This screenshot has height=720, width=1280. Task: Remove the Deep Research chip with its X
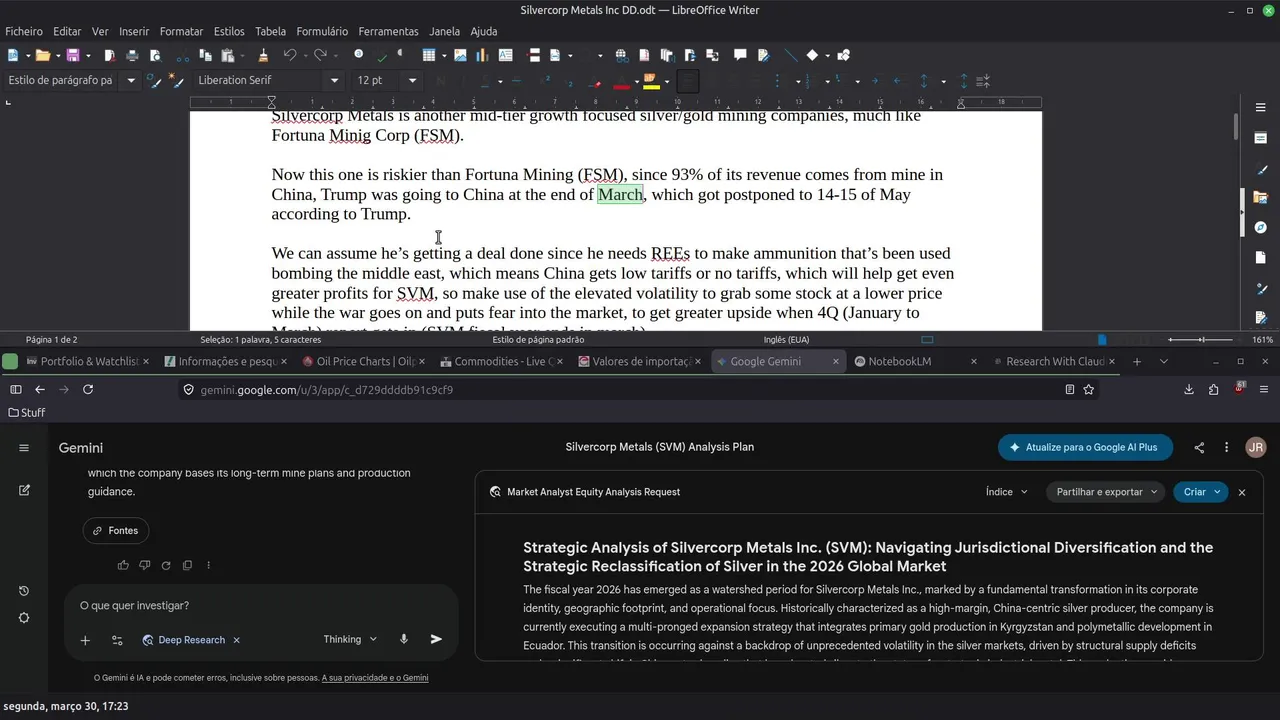(236, 640)
